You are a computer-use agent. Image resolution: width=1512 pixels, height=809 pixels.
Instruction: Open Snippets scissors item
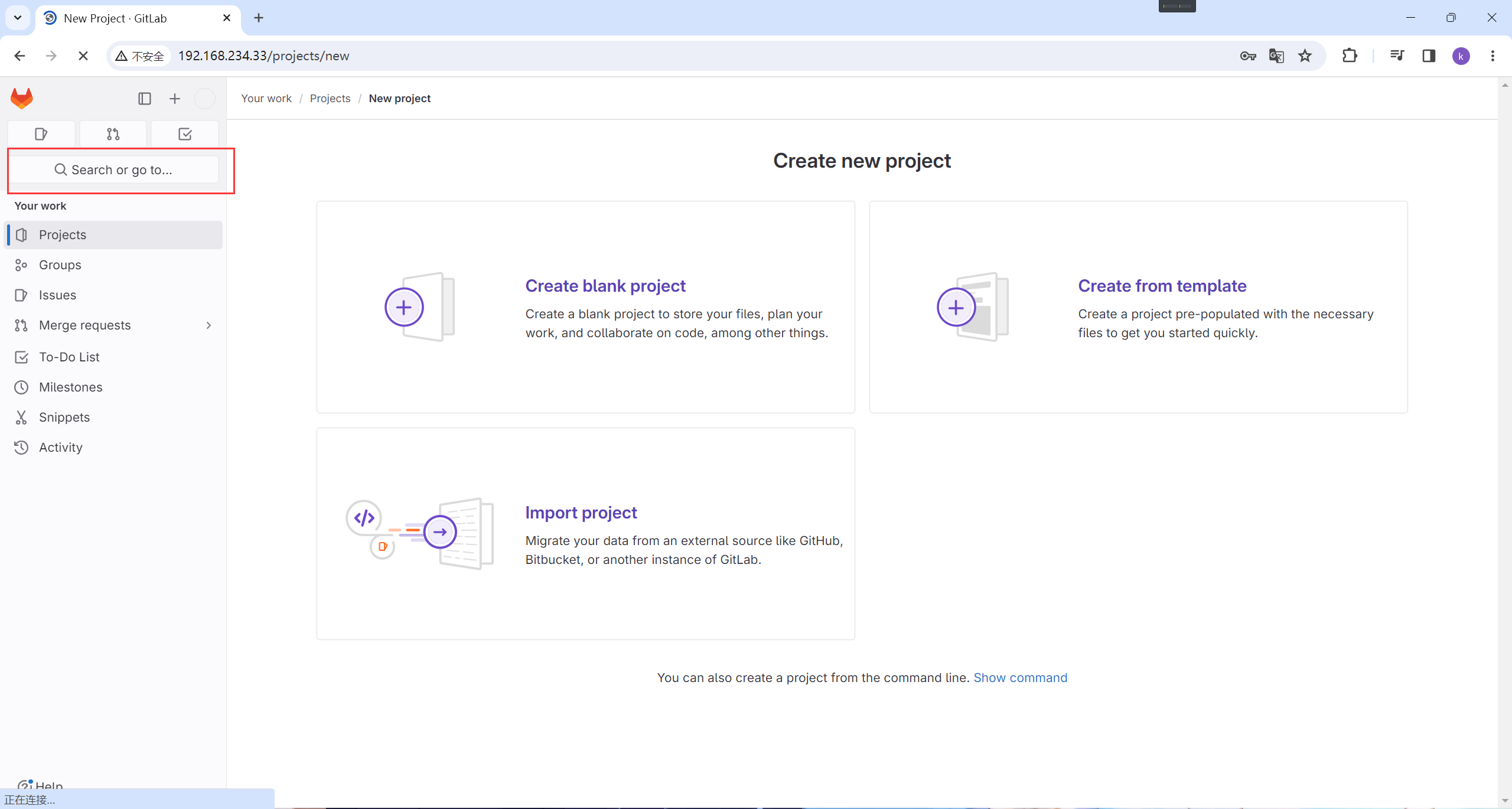[x=64, y=417]
